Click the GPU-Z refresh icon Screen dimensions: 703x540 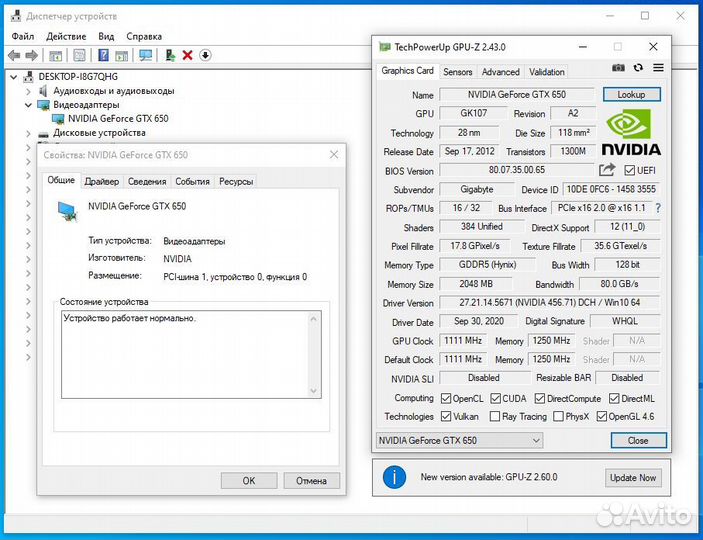click(x=638, y=68)
